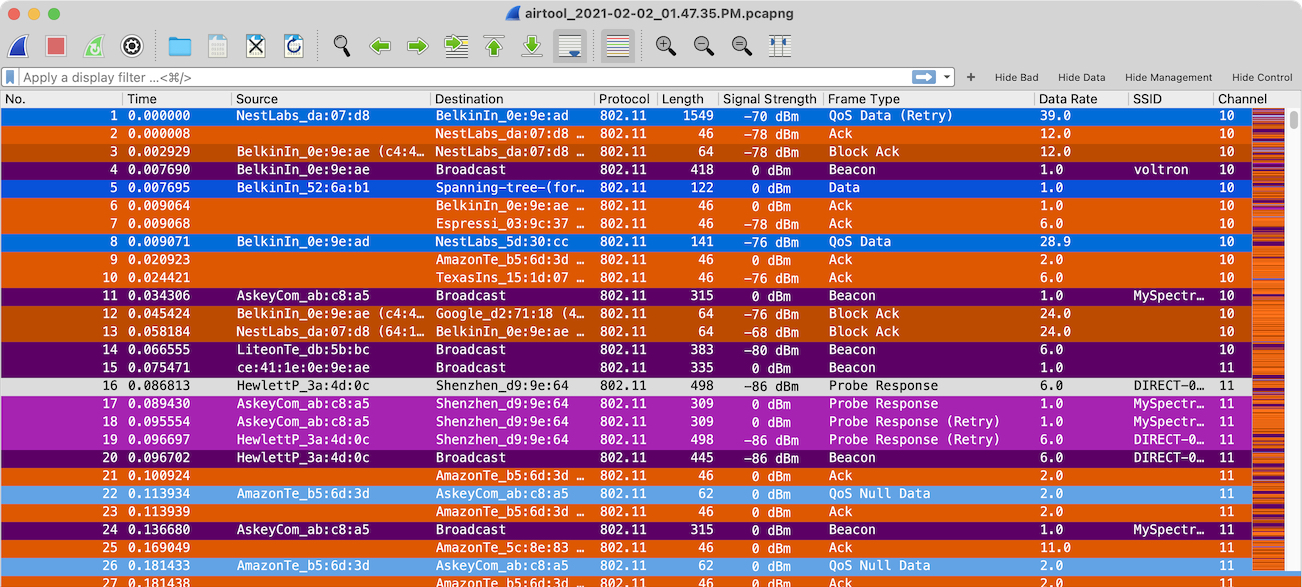The width and height of the screenshot is (1302, 587).
Task: Select packet 18 Probe Response (Retry) cell
Action: tap(914, 422)
